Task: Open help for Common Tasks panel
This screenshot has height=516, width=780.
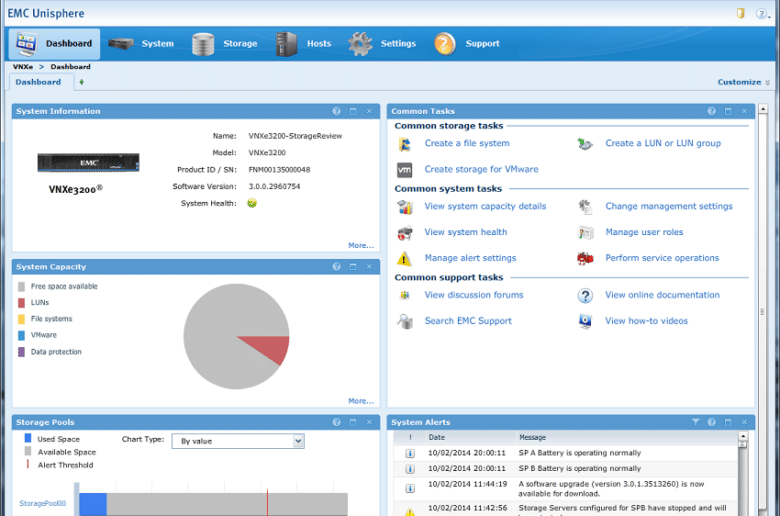Action: pyautogui.click(x=712, y=111)
